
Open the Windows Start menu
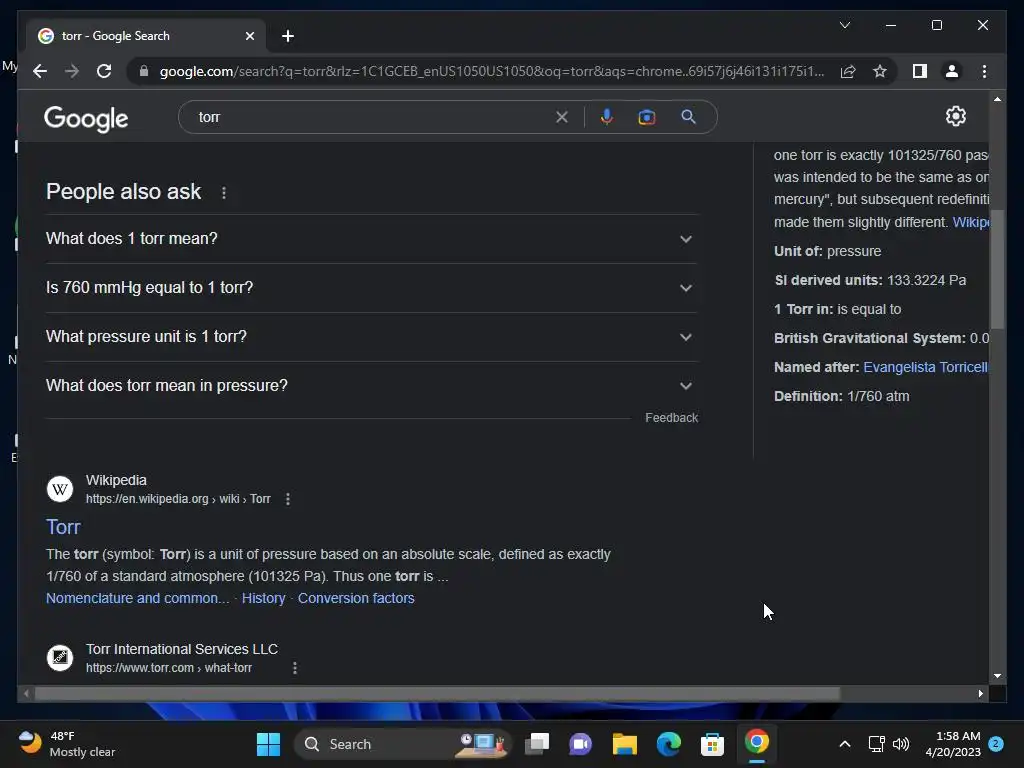pos(268,744)
